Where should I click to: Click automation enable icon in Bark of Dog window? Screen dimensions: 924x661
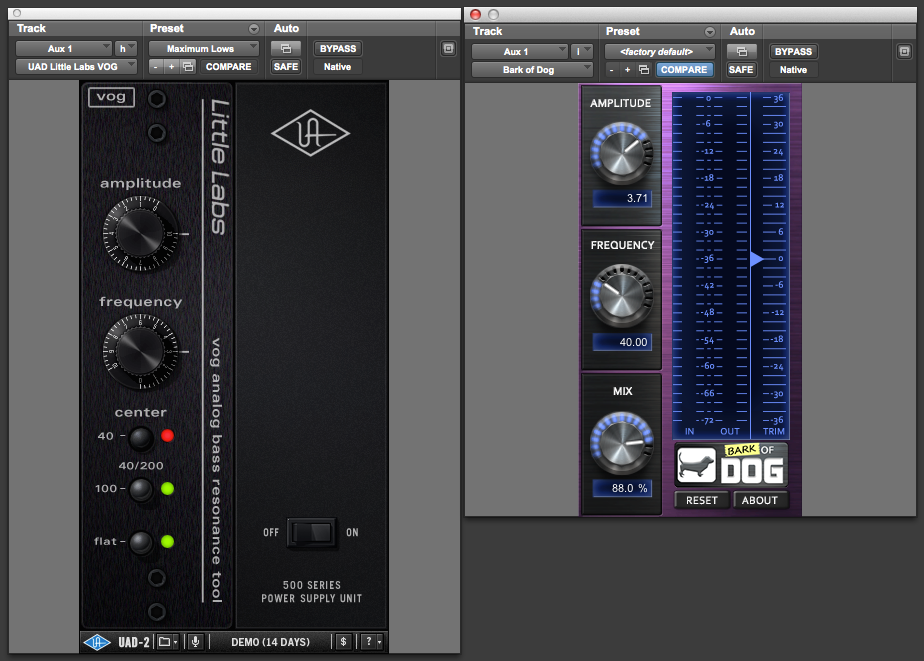click(x=742, y=52)
